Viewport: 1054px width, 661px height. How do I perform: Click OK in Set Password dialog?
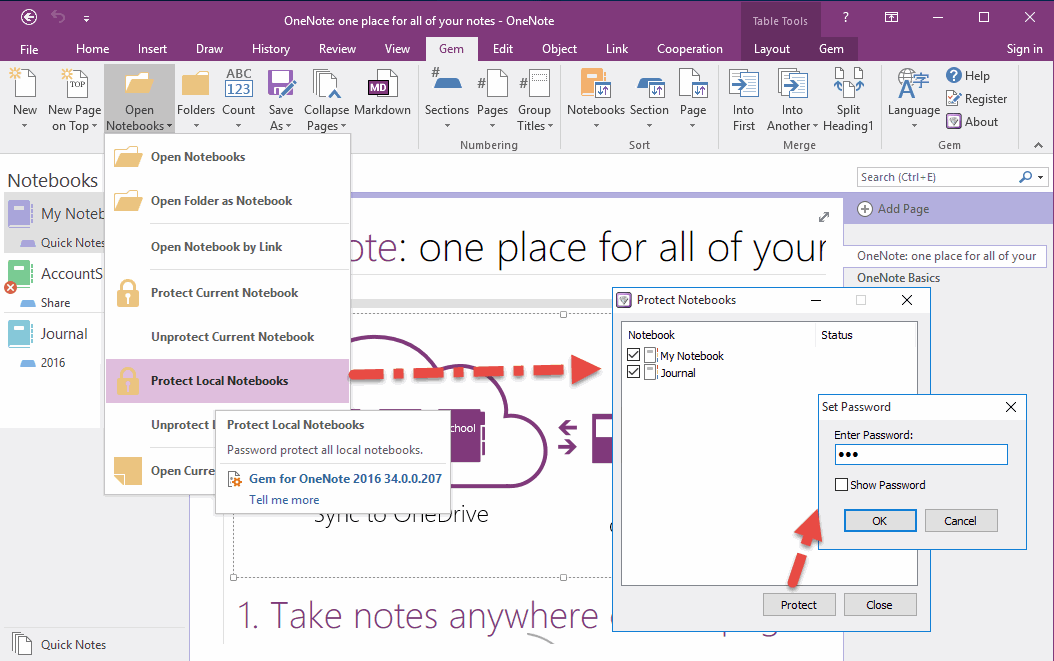[880, 520]
